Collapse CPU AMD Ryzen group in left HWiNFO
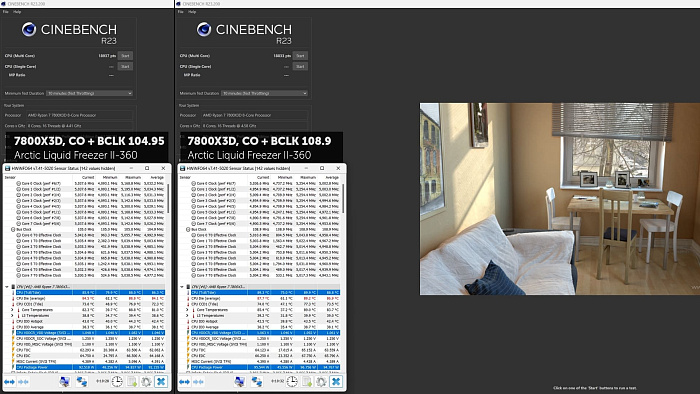The image size is (700, 394). (7, 286)
